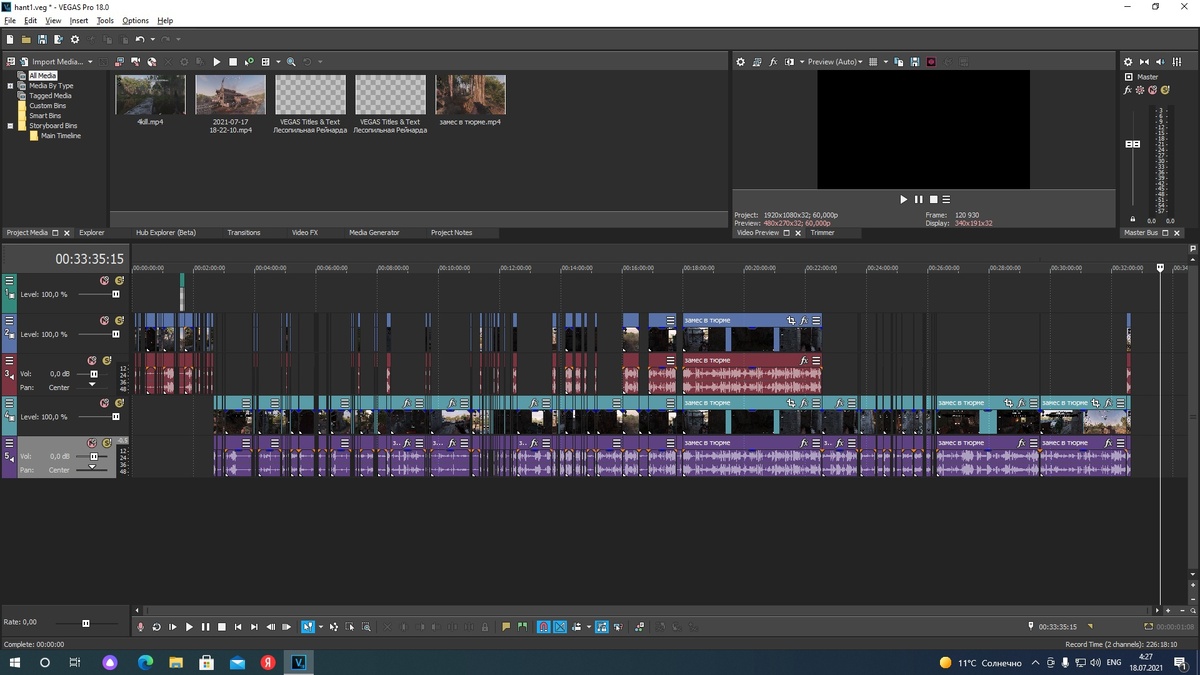Open the split screen dropdown arrow in preview
This screenshot has width=1200, height=675.
pyautogui.click(x=800, y=62)
